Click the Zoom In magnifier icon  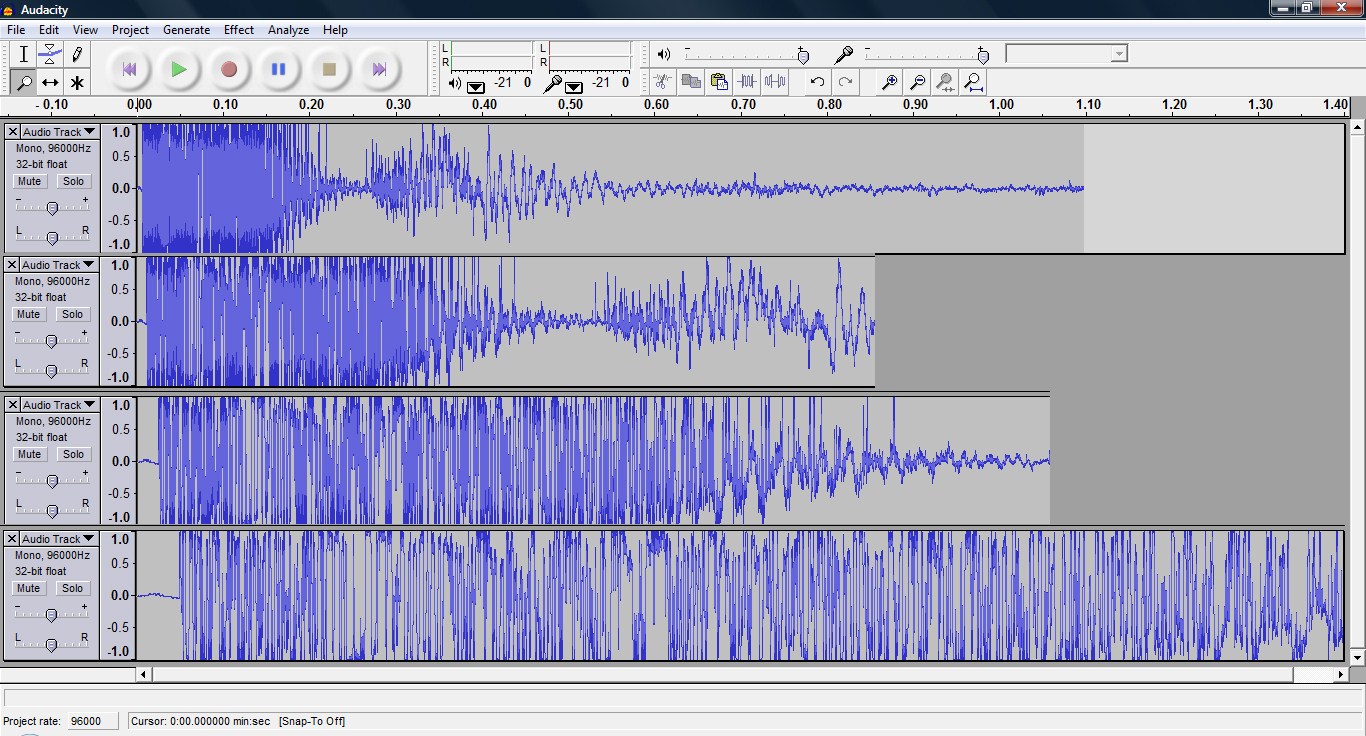[x=889, y=82]
